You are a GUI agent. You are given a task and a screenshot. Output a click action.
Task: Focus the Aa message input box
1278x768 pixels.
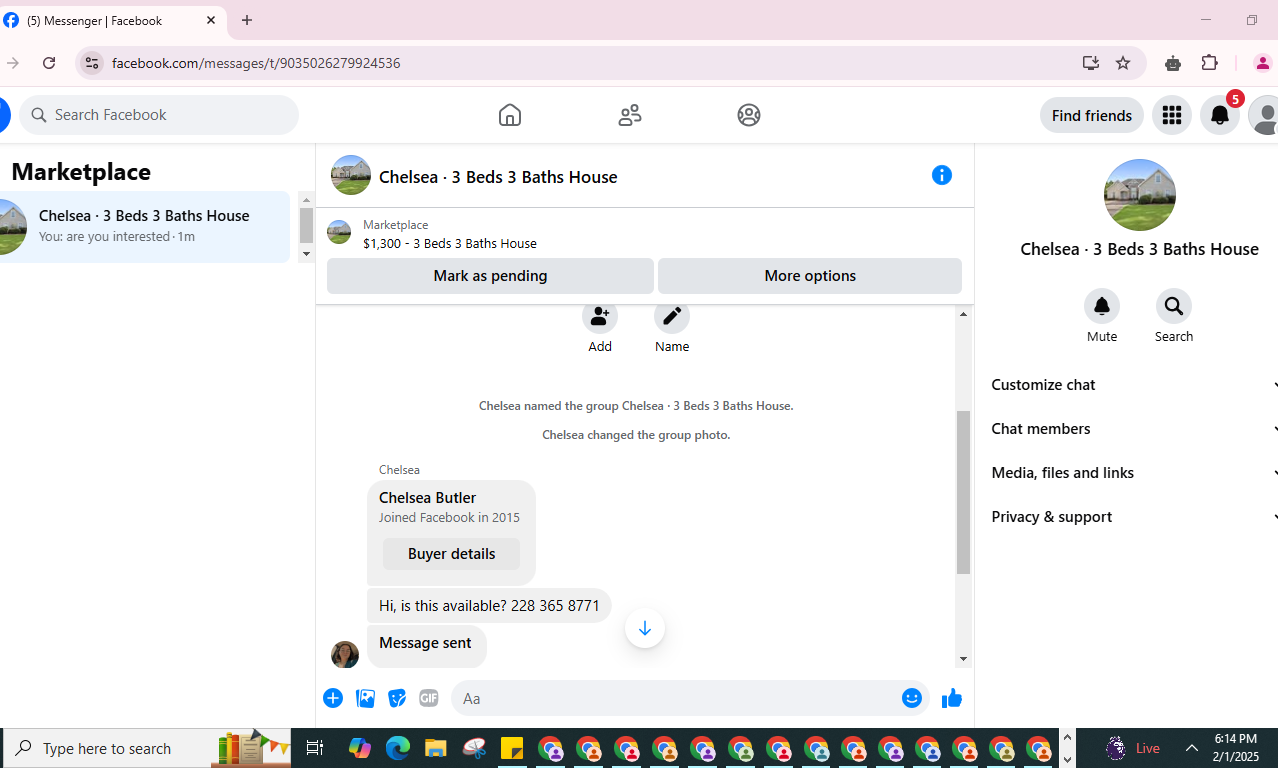[x=676, y=698]
